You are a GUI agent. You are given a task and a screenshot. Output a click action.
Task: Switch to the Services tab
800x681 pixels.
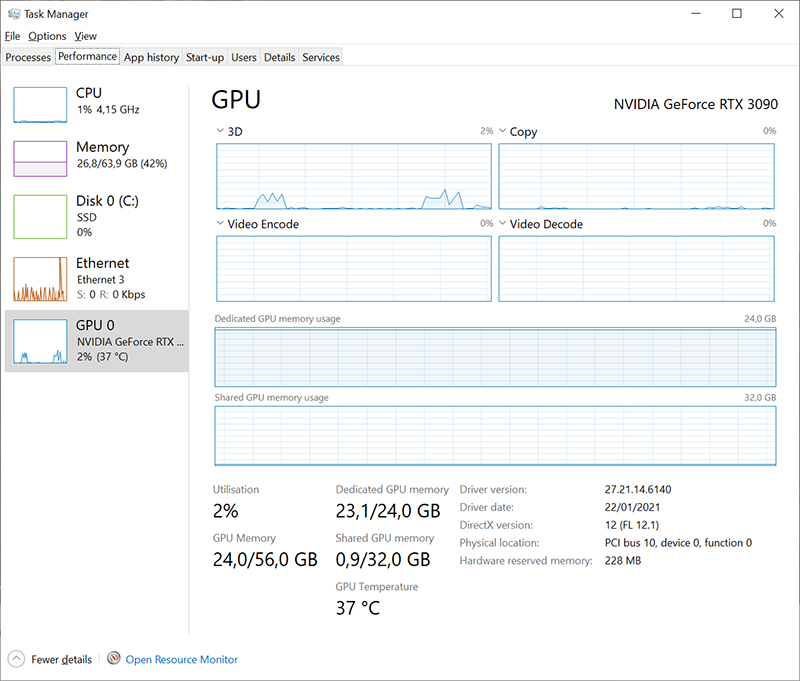(x=321, y=57)
